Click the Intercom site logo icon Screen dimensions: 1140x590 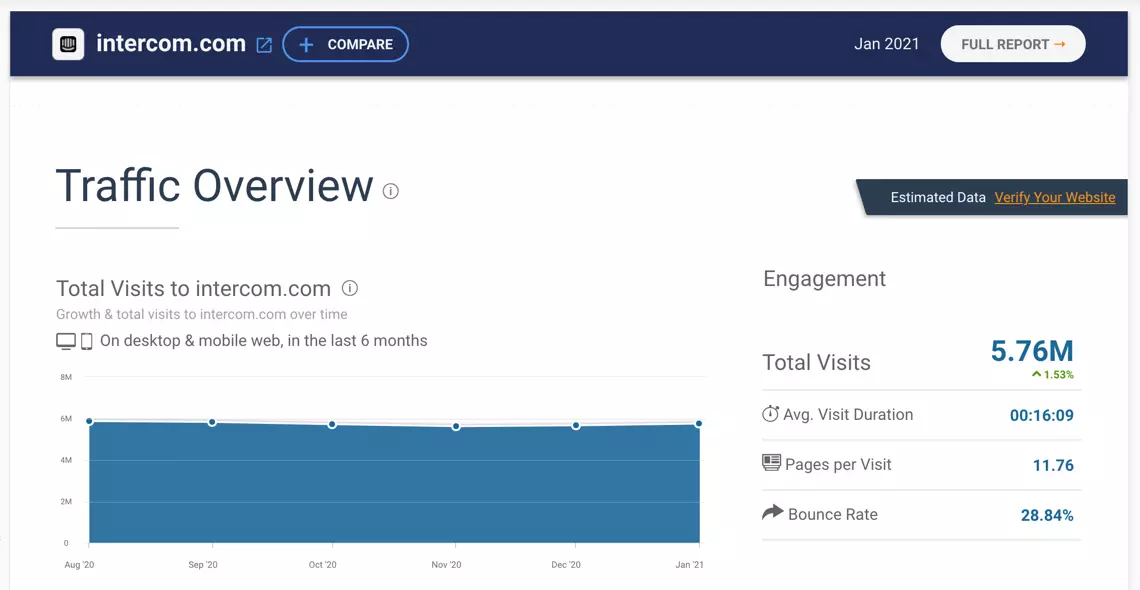coord(68,44)
